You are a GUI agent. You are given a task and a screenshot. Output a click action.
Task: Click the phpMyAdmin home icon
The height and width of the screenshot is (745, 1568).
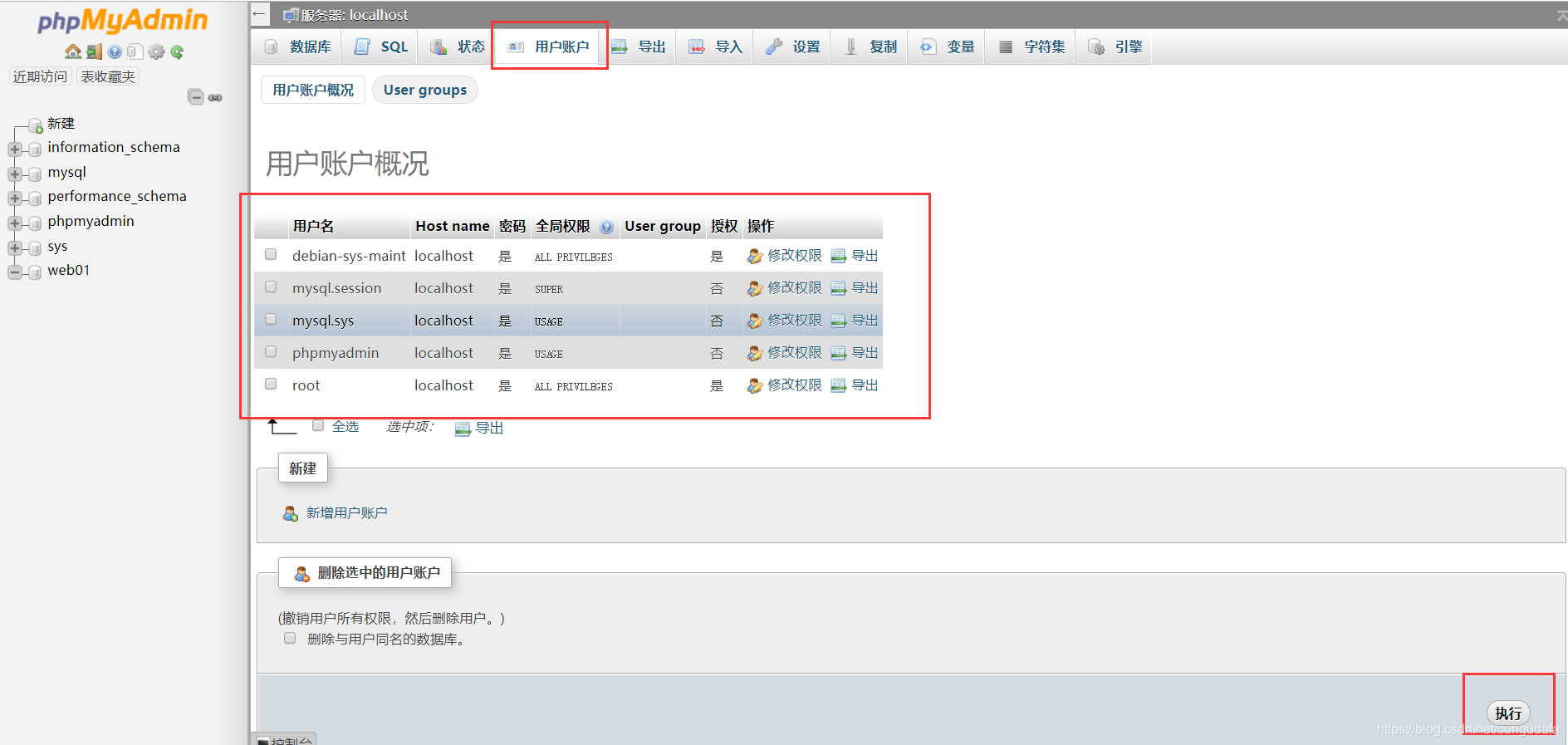73,51
